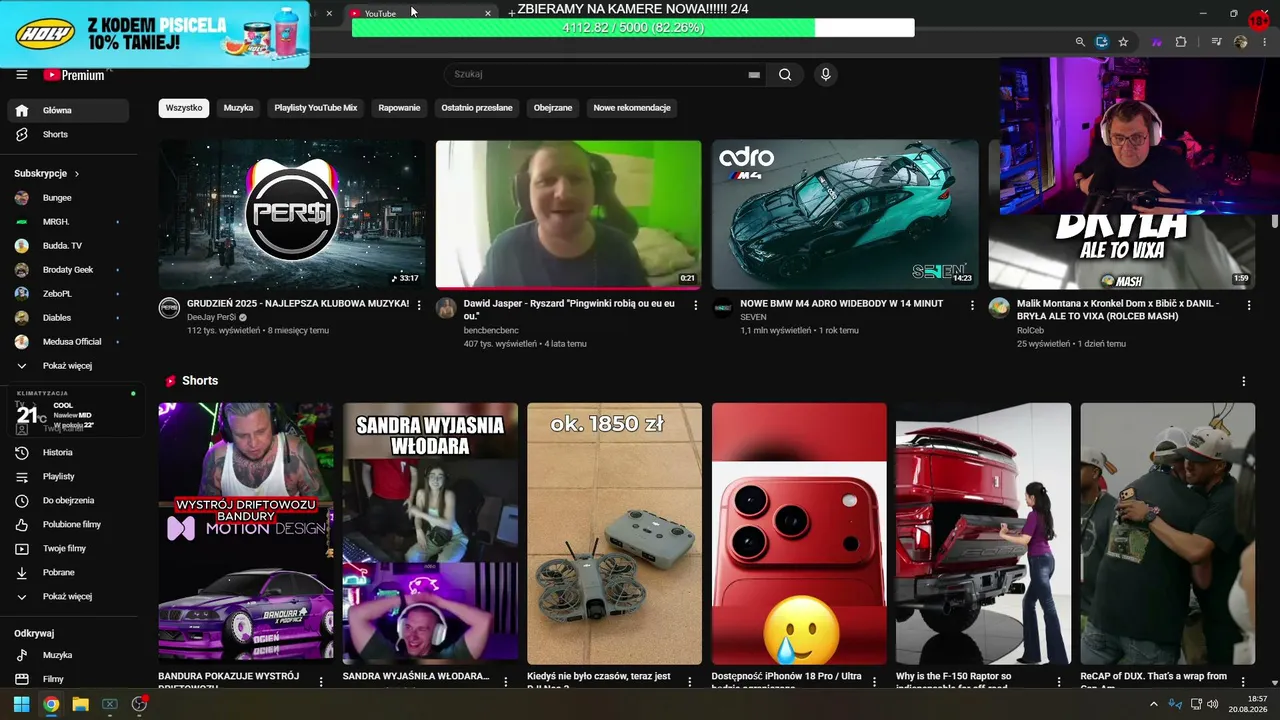
Task: Open the on-screen keyboard in search box
Action: click(754, 75)
